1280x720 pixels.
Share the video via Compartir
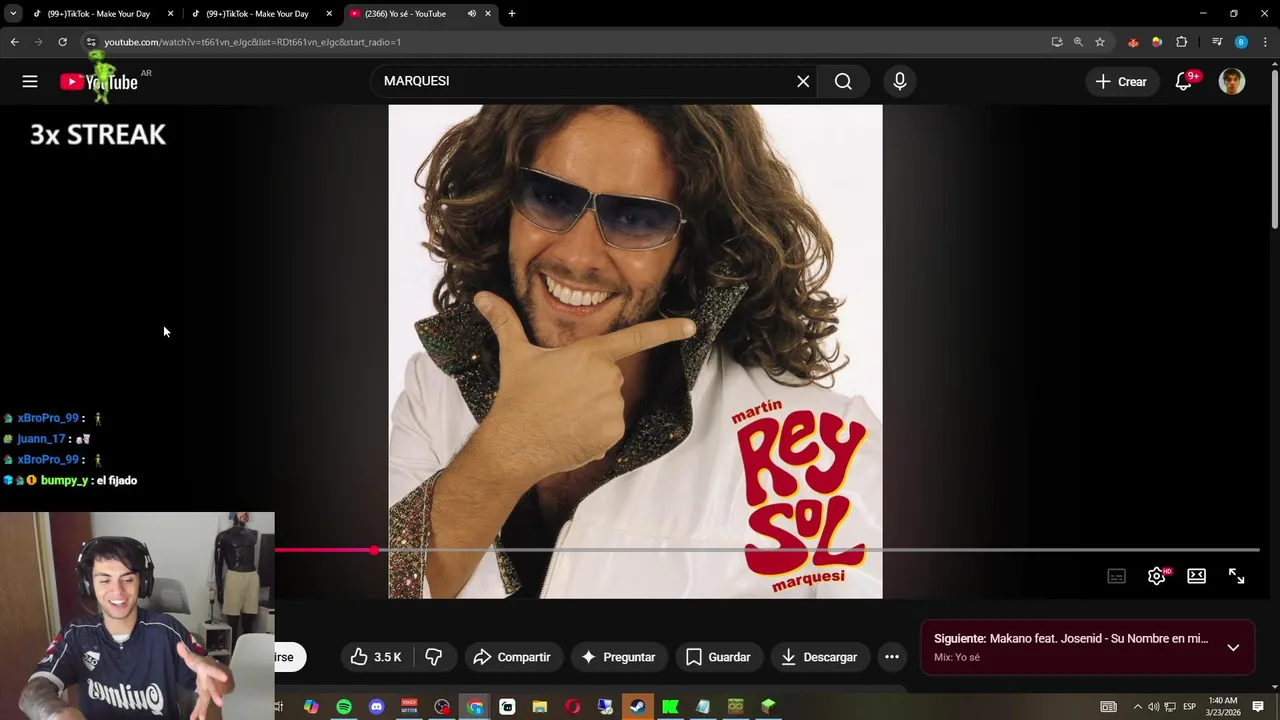pos(512,657)
